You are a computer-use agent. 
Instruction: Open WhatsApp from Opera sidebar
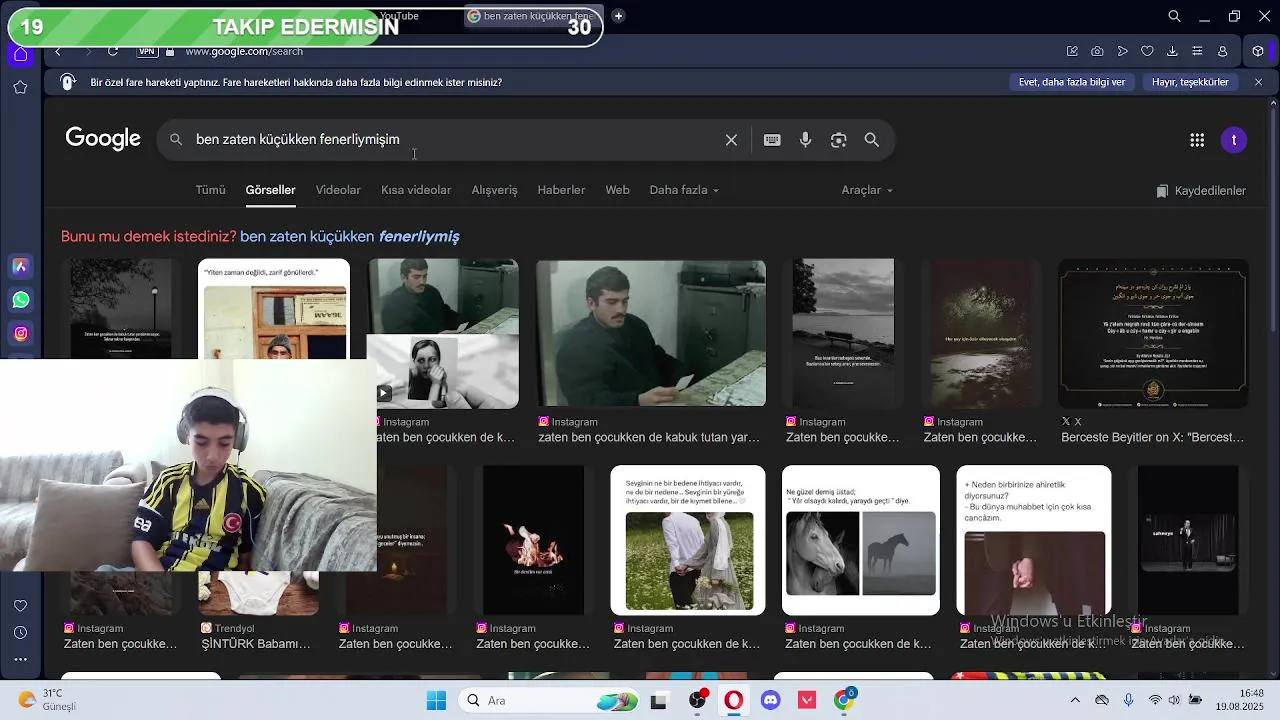20,300
